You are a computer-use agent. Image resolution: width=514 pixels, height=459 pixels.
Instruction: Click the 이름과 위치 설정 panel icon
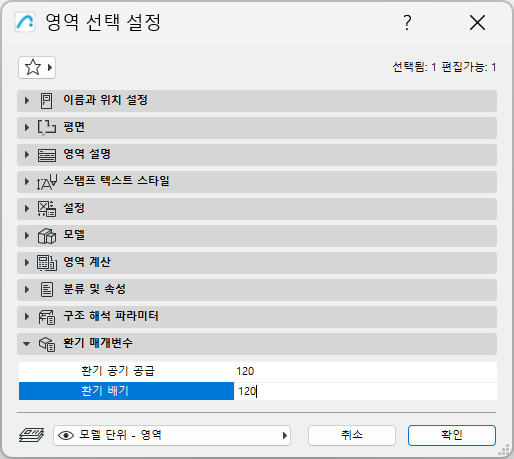tap(47, 101)
